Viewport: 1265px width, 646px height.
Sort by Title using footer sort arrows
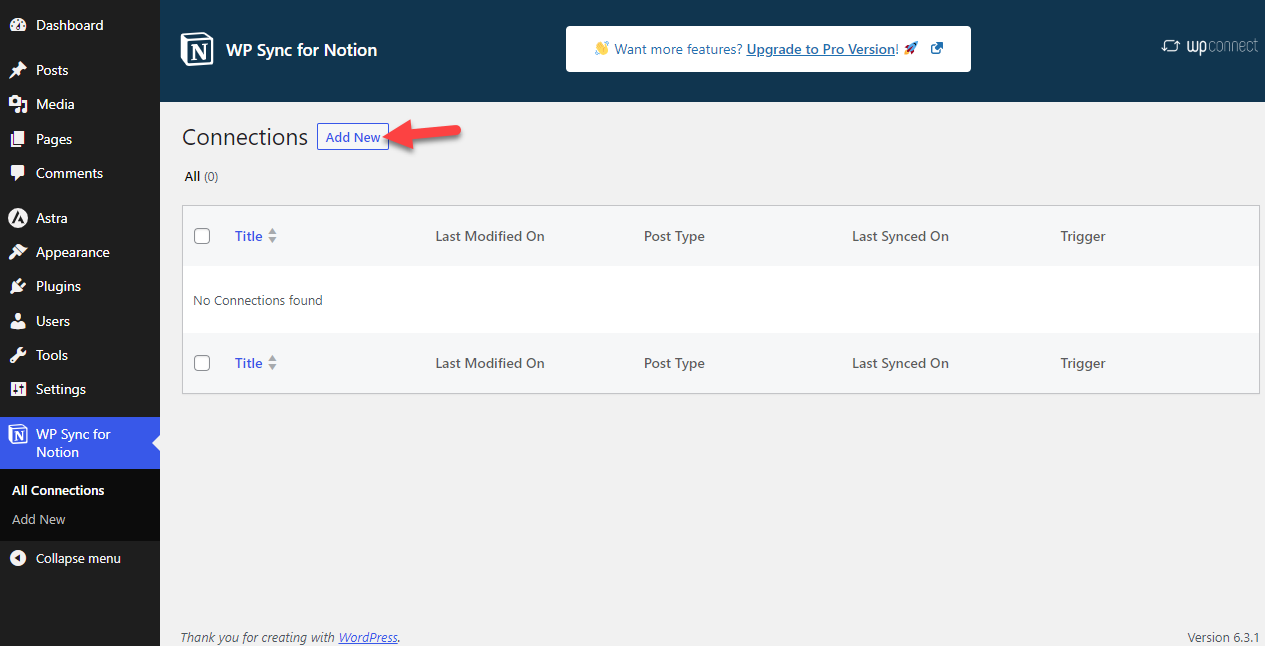[272, 363]
